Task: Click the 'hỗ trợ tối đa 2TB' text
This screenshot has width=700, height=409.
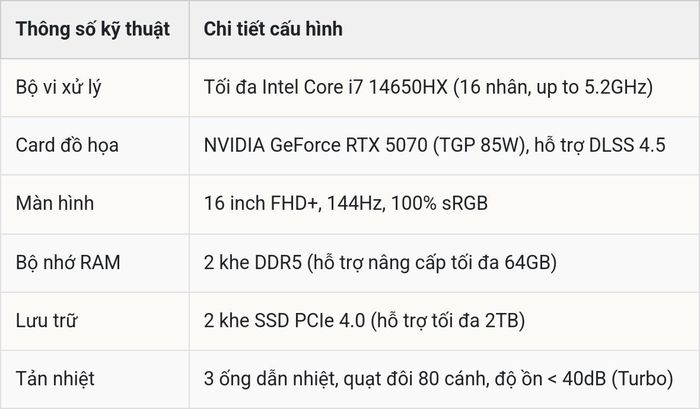Action: pos(448,321)
